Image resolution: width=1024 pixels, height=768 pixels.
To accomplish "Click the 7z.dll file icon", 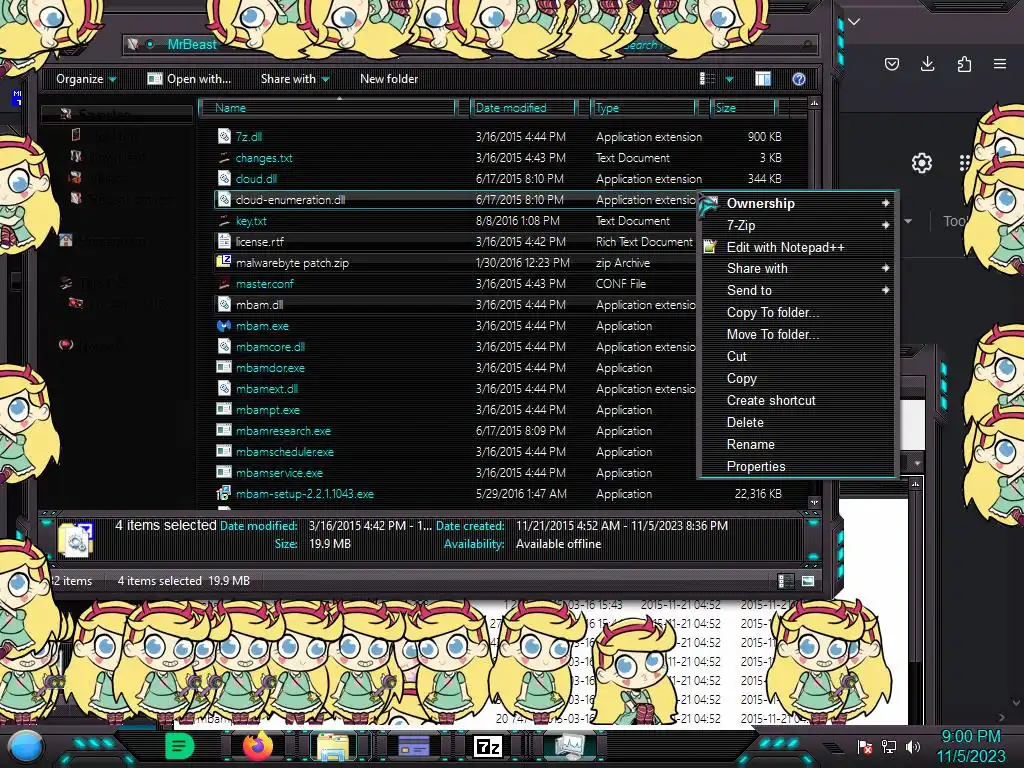I will tap(224, 136).
